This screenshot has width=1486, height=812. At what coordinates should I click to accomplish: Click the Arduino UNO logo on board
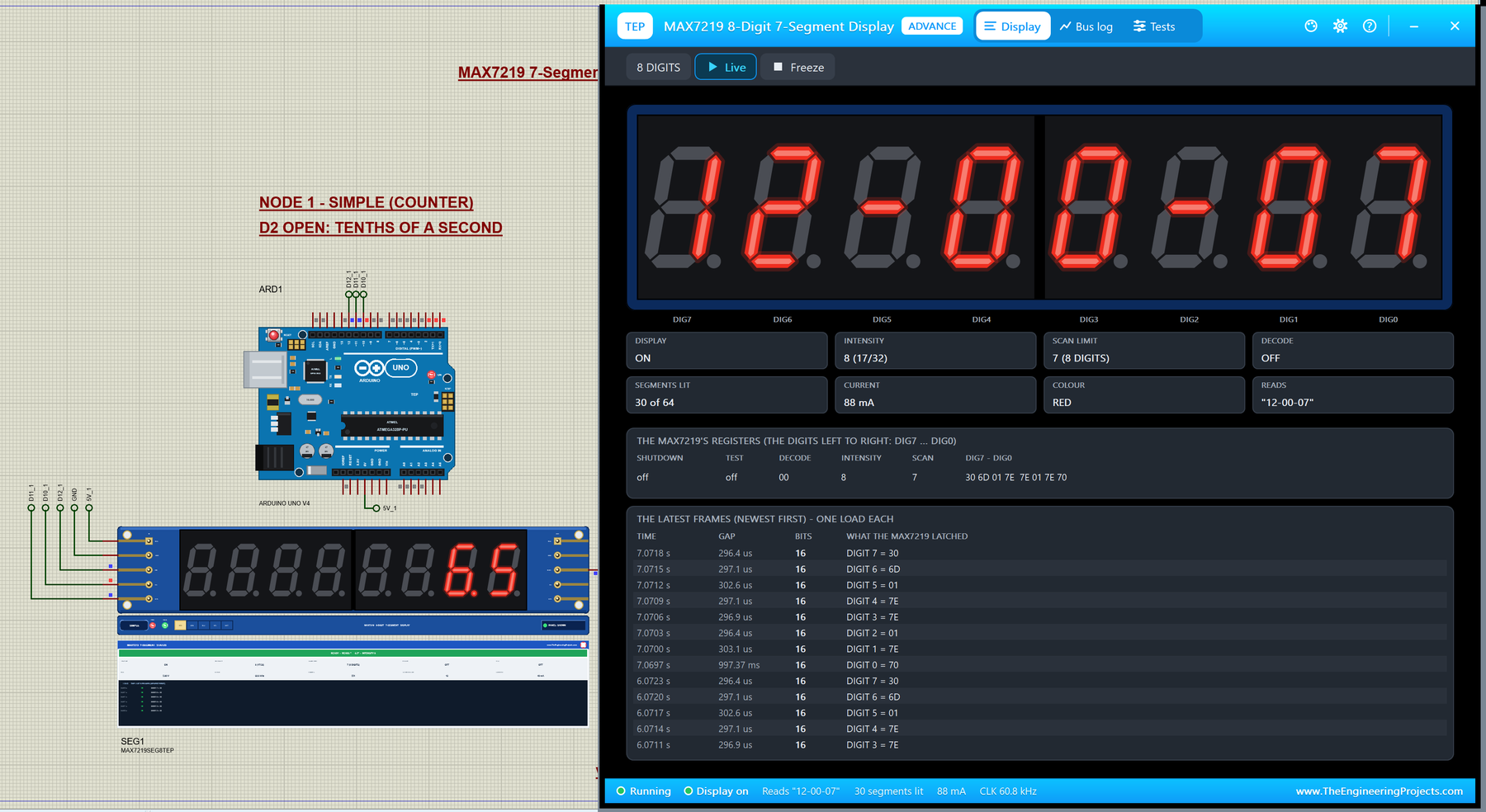[386, 368]
